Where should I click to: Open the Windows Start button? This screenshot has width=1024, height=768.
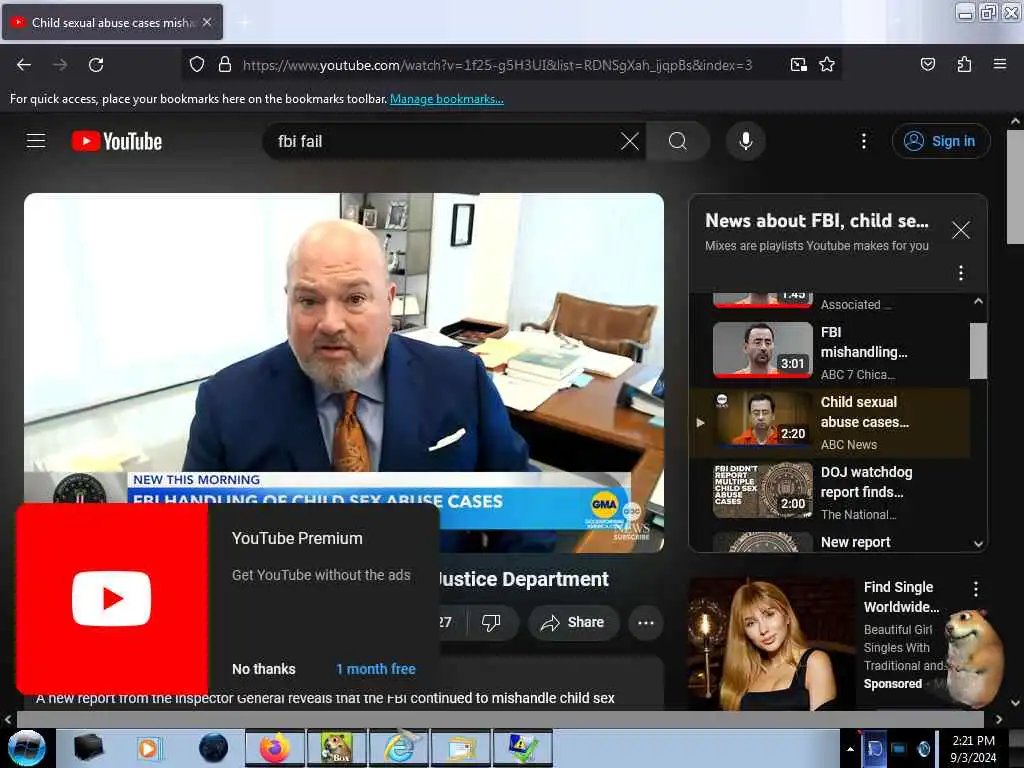(x=27, y=748)
